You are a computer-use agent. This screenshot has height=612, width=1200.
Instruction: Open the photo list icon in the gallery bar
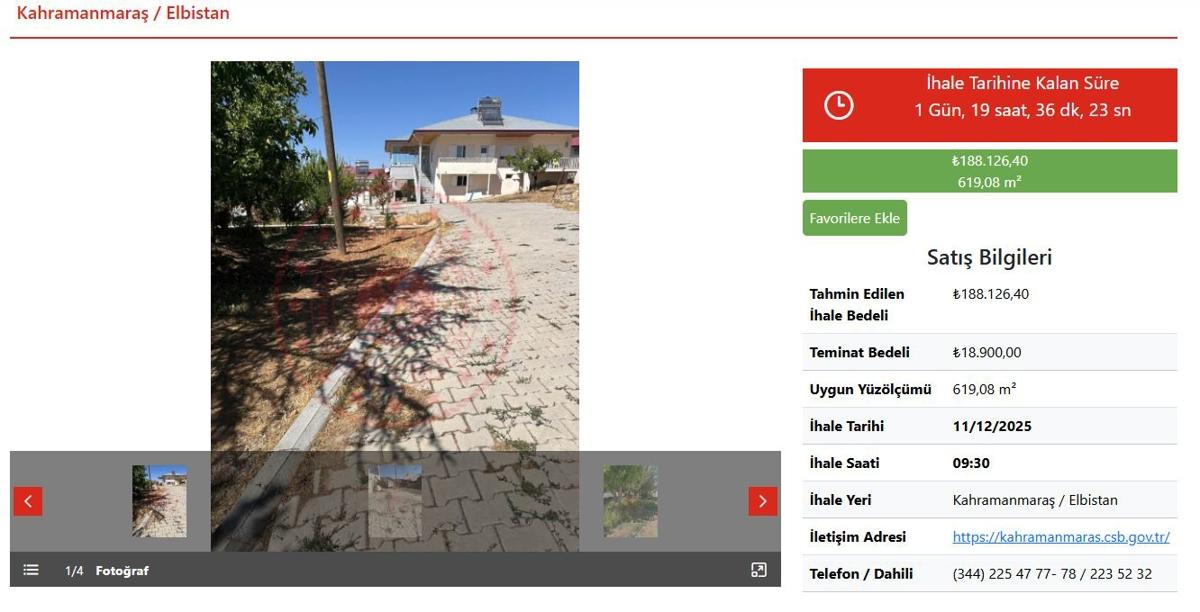pyautogui.click(x=31, y=570)
